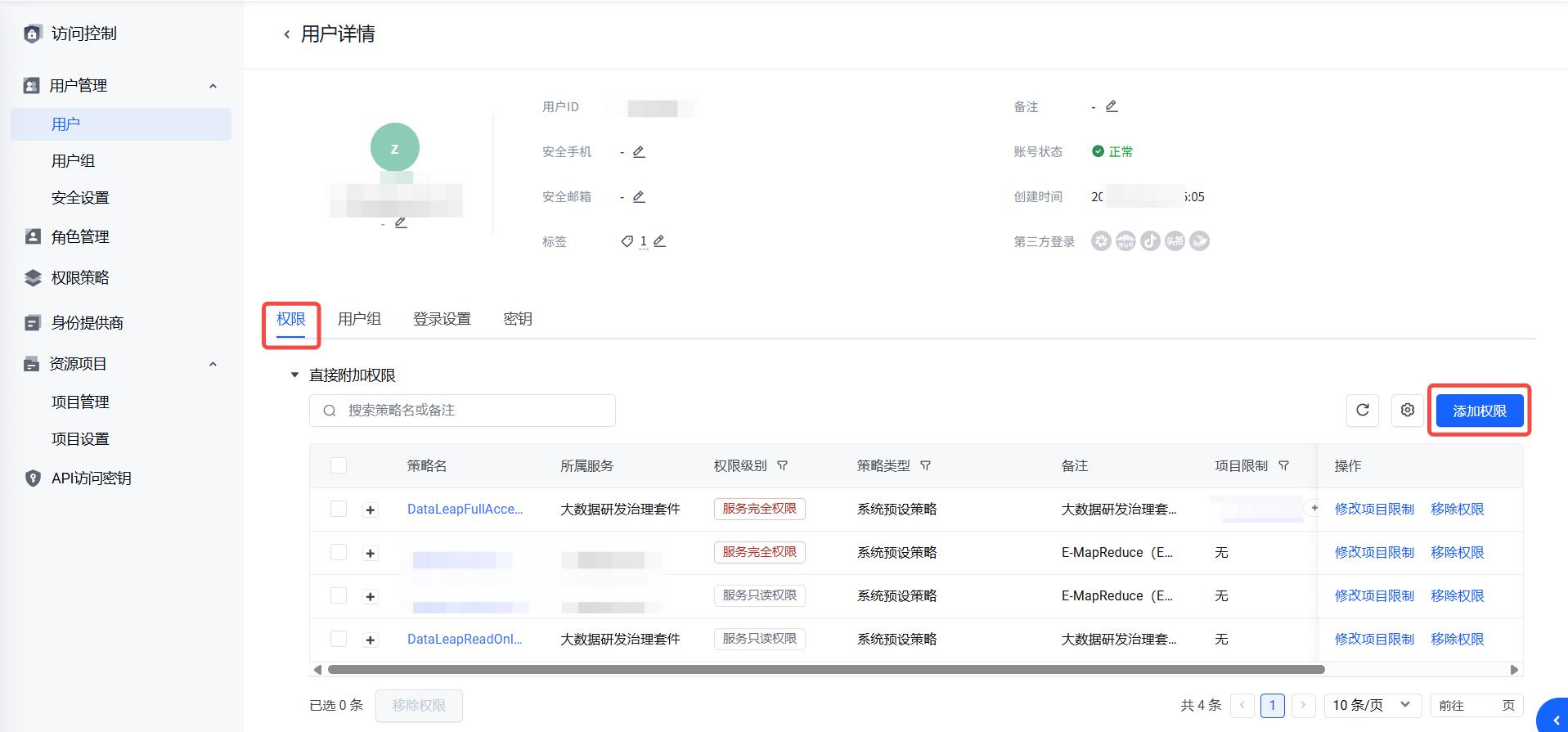The width and height of the screenshot is (1568, 732).
Task: Select the DataLeapFullAcce... row checkbox
Action: [x=339, y=509]
